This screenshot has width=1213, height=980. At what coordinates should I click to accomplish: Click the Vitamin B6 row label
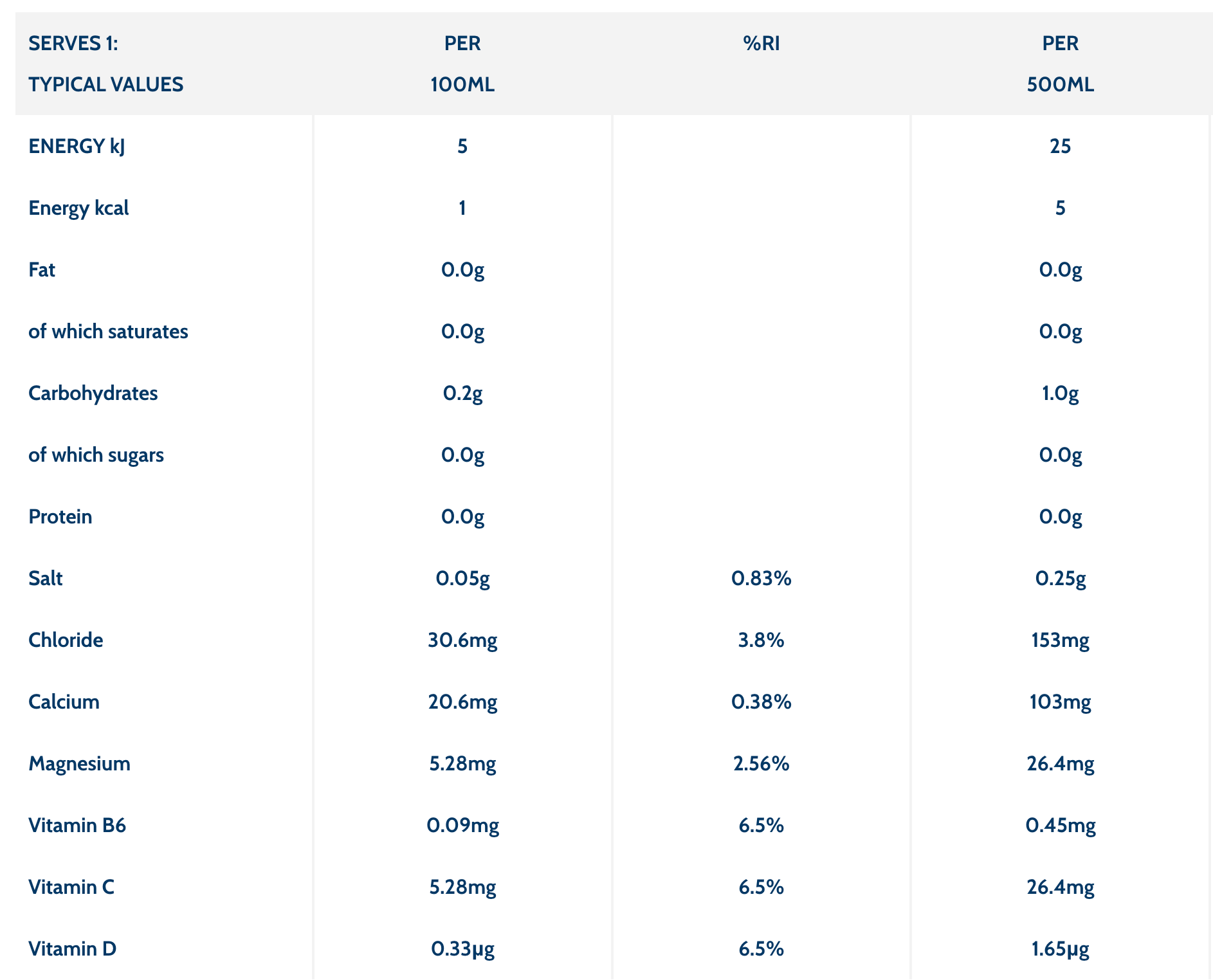pos(77,825)
